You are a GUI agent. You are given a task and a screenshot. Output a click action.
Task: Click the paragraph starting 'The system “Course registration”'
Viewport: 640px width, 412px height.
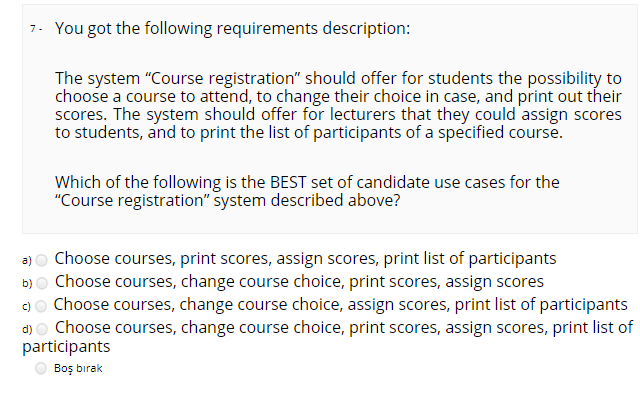tap(338, 105)
